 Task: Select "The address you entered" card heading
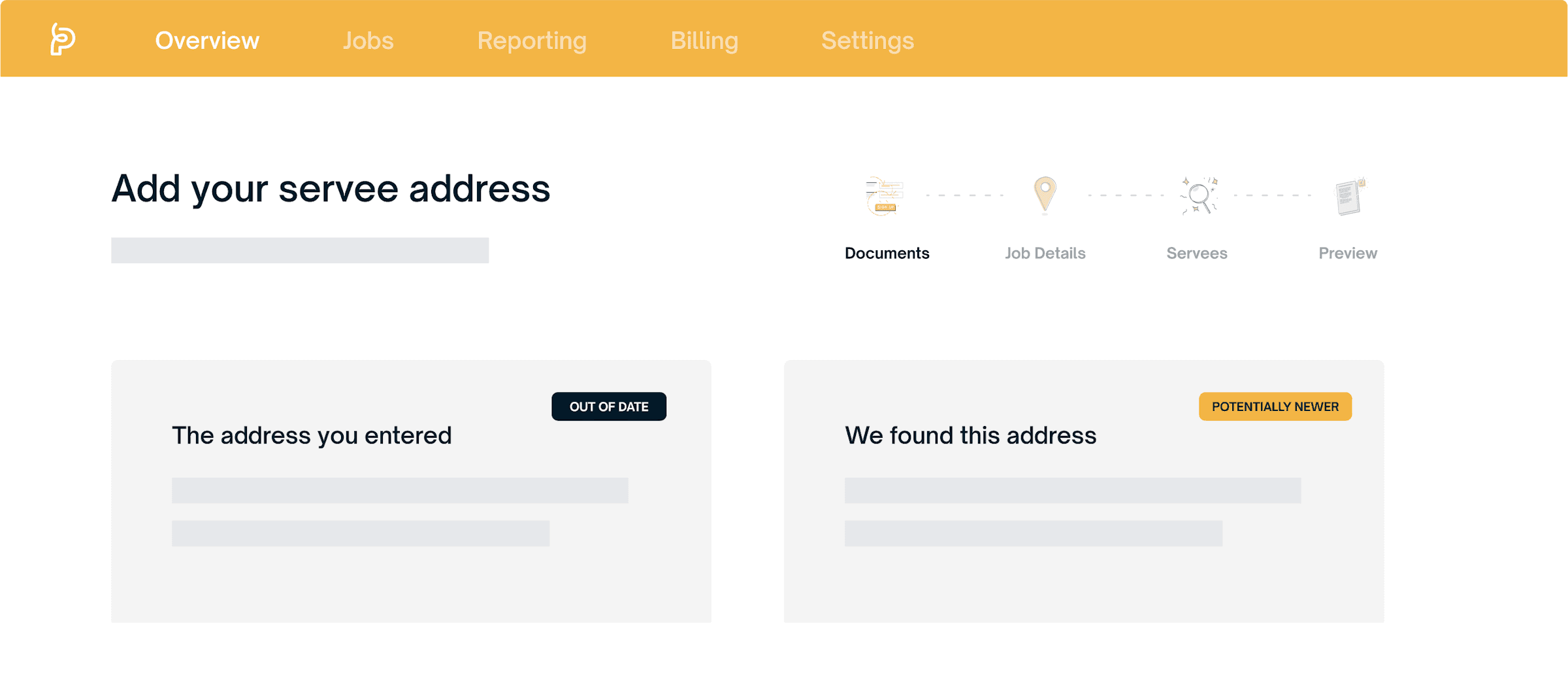tap(312, 435)
